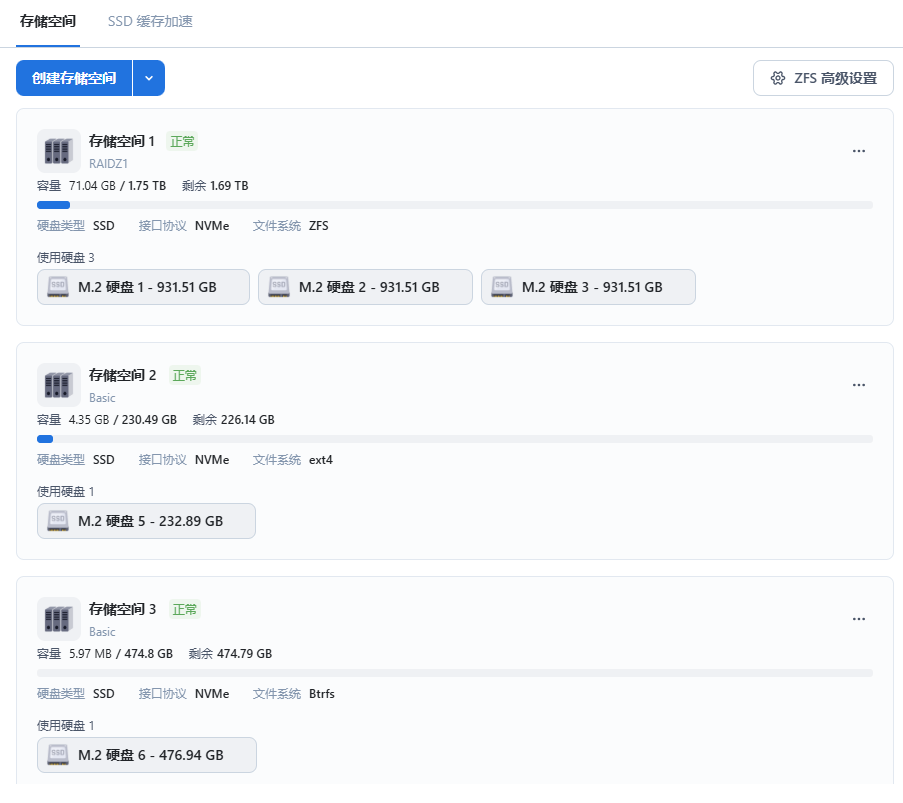This screenshot has width=903, height=803.
Task: Click 存储空间 2 capacity usage bar
Action: click(454, 439)
